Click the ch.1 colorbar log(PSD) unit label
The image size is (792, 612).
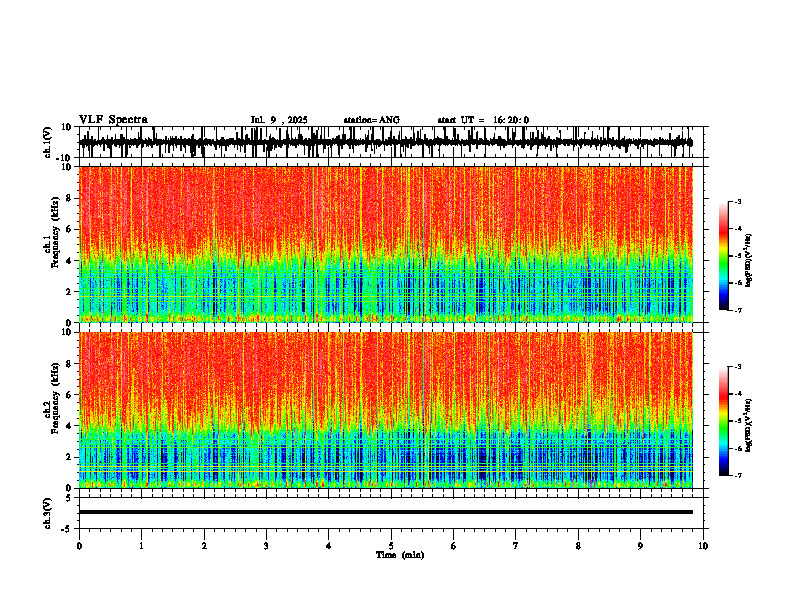[749, 260]
